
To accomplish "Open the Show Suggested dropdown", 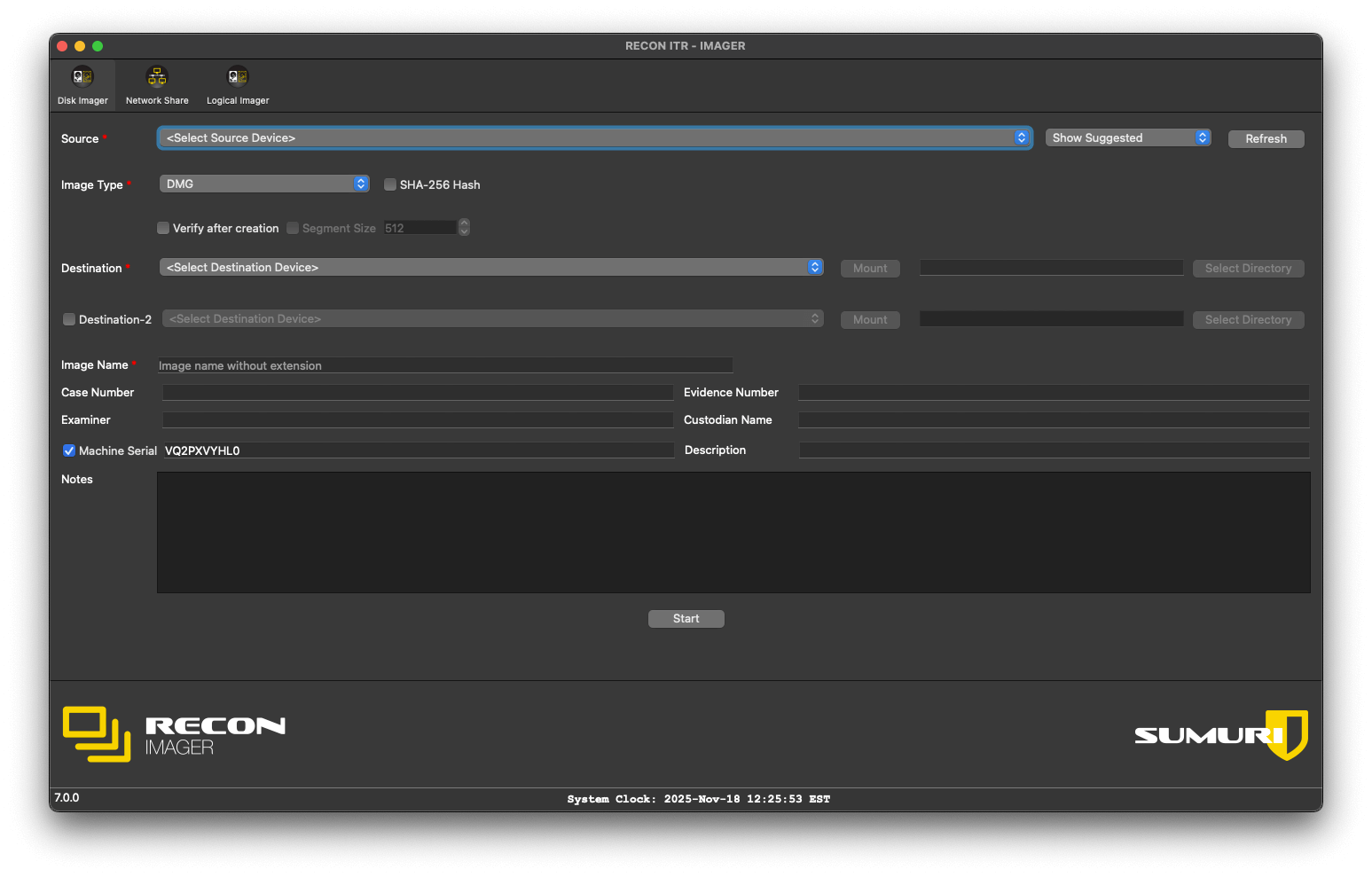I will (x=1127, y=138).
